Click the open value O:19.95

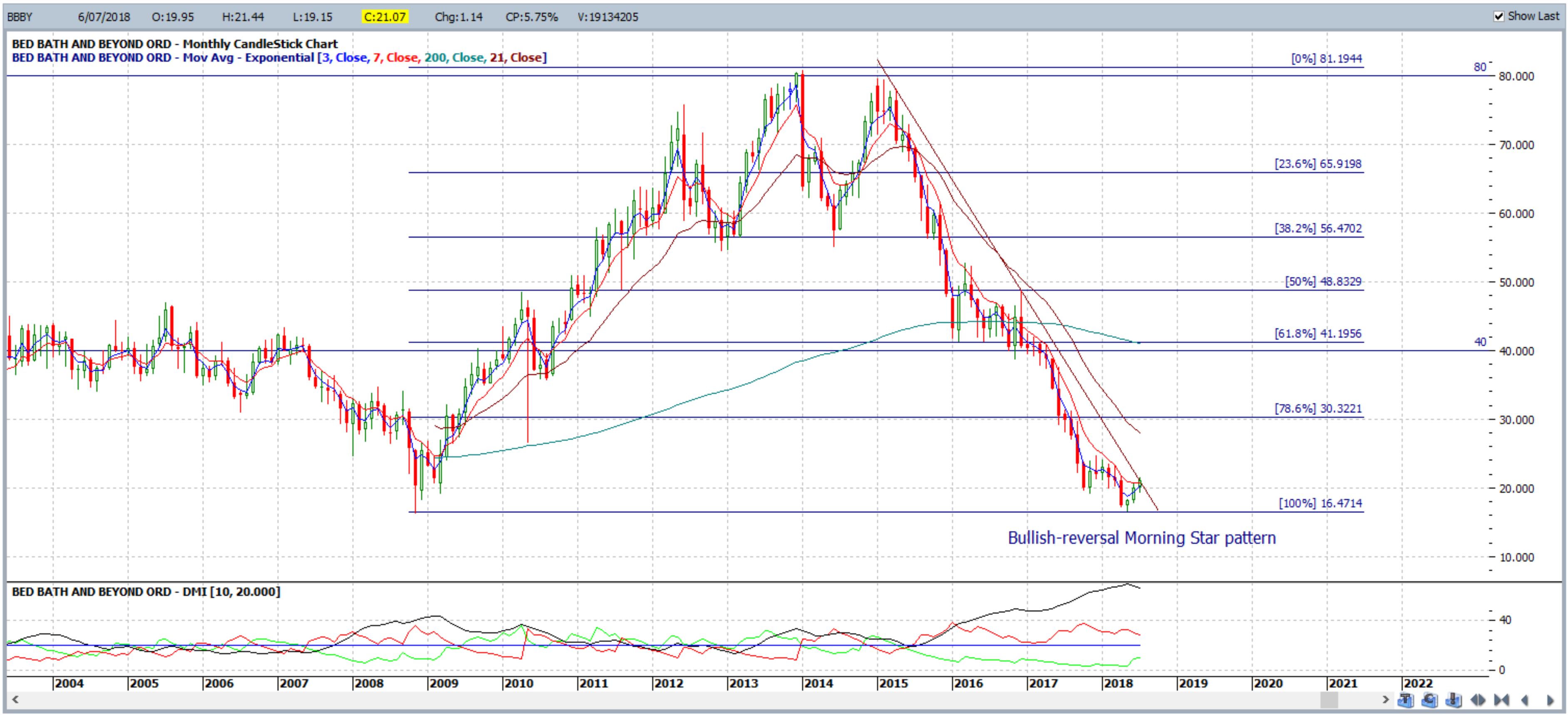point(173,17)
